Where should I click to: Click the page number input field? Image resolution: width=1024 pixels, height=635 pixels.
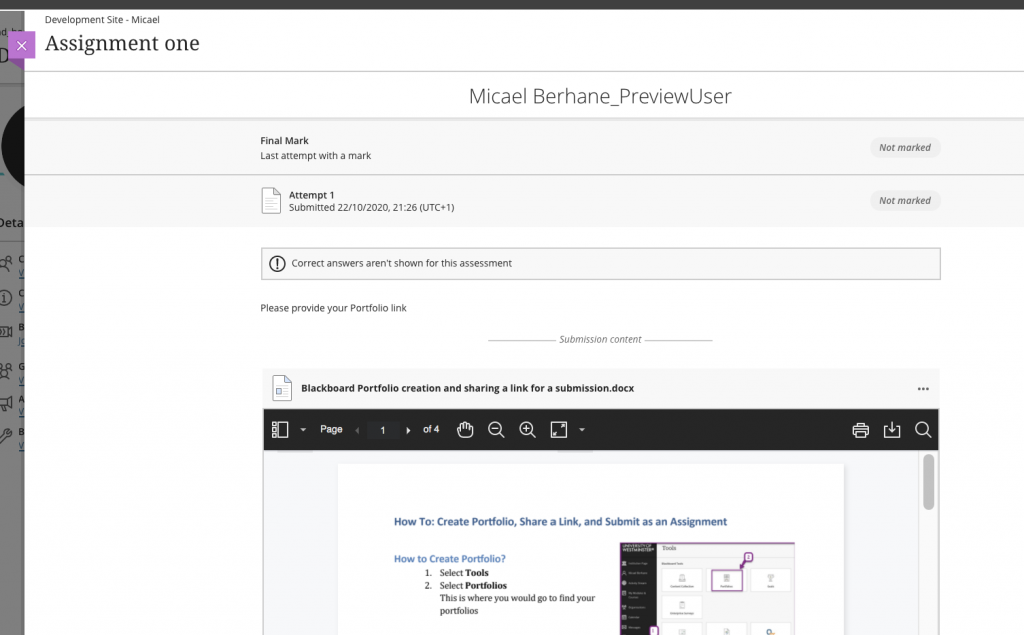(x=383, y=430)
